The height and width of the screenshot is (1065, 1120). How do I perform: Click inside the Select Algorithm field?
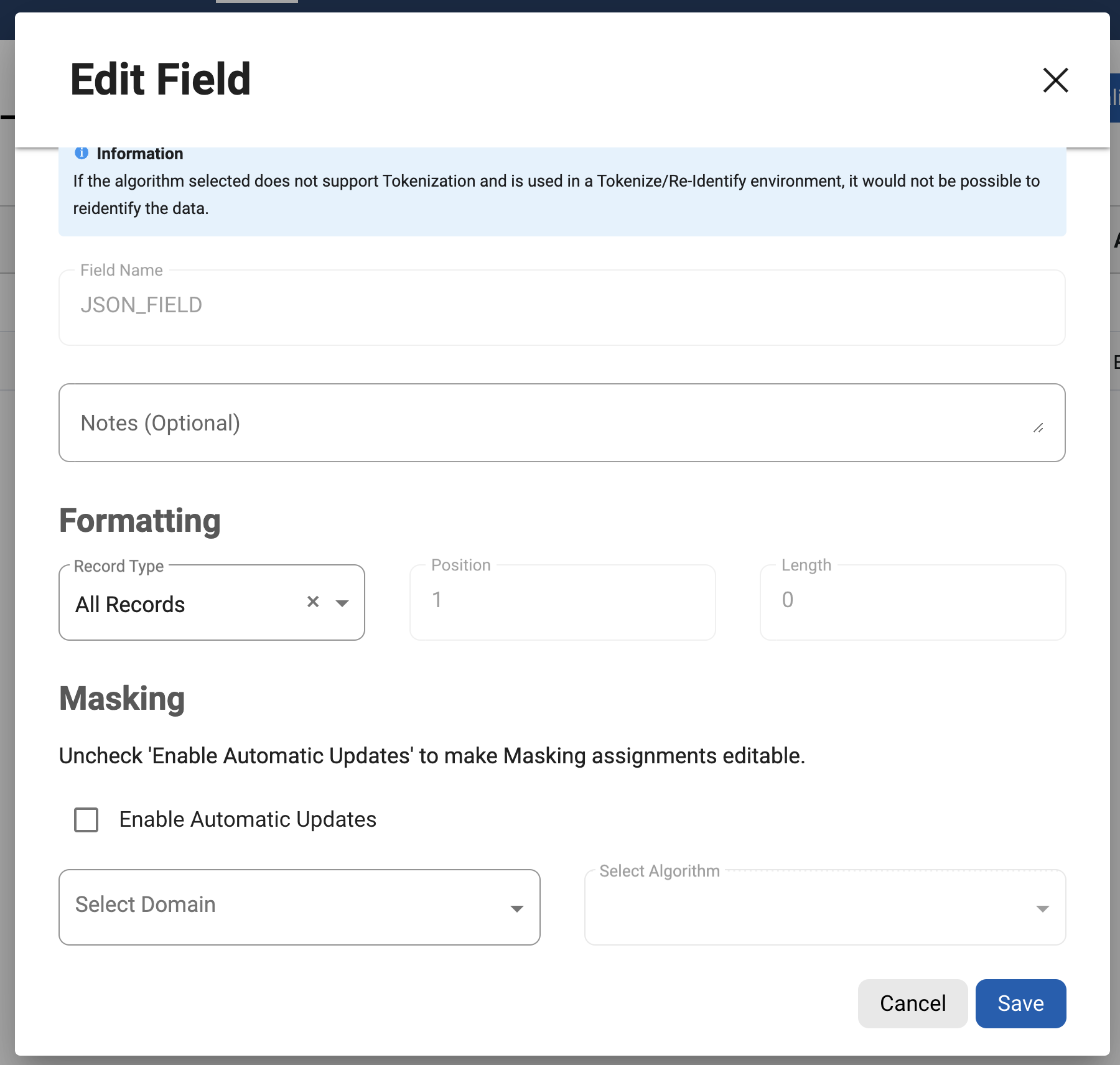tap(809, 908)
